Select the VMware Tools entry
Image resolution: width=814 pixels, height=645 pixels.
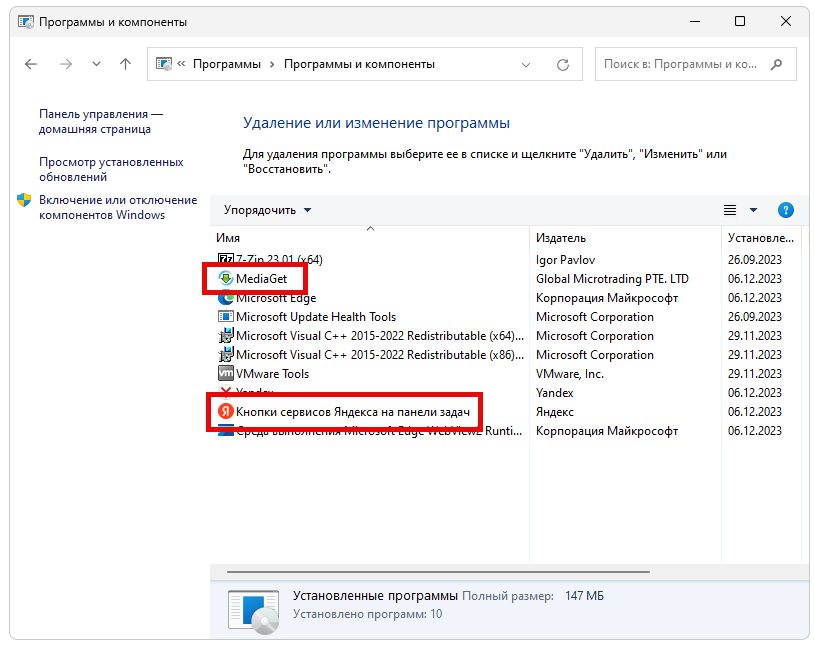pyautogui.click(x=272, y=374)
